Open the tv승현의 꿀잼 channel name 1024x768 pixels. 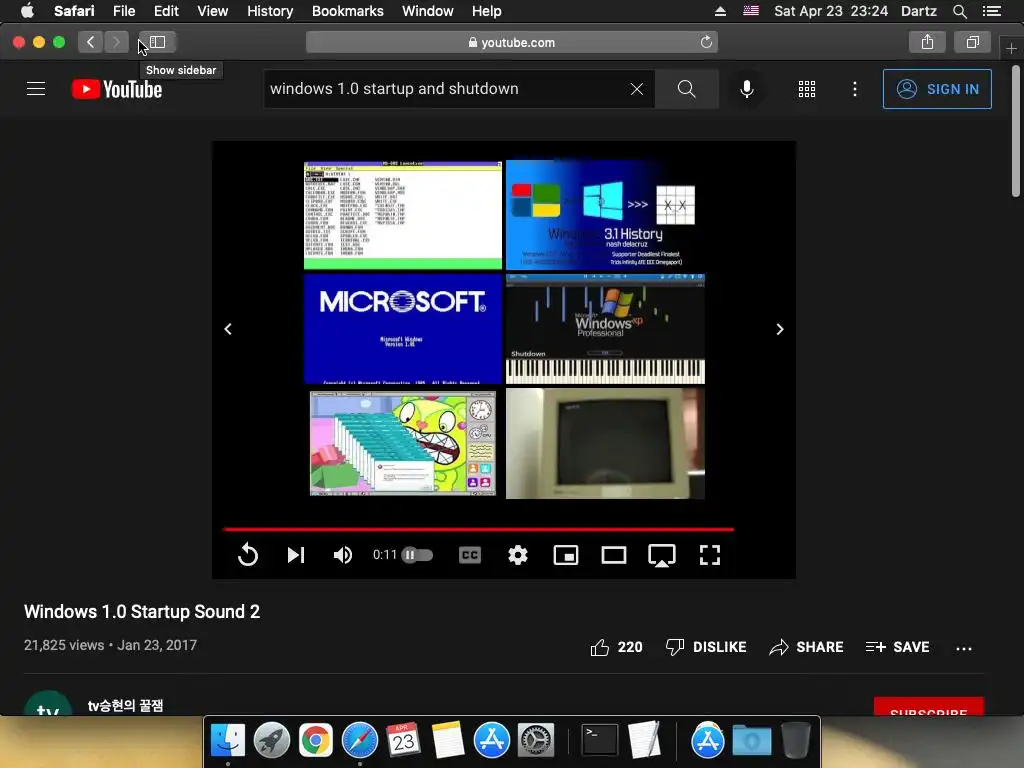(x=125, y=705)
